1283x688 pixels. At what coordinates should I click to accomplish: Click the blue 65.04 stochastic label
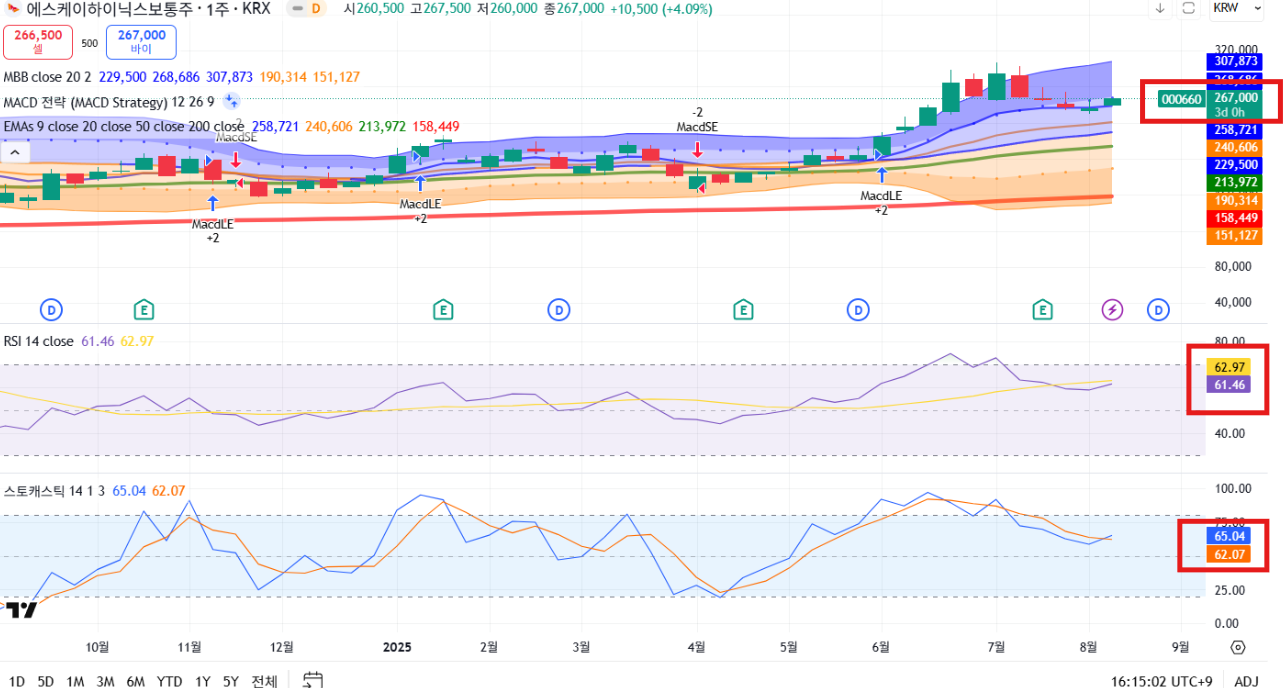click(x=1228, y=537)
